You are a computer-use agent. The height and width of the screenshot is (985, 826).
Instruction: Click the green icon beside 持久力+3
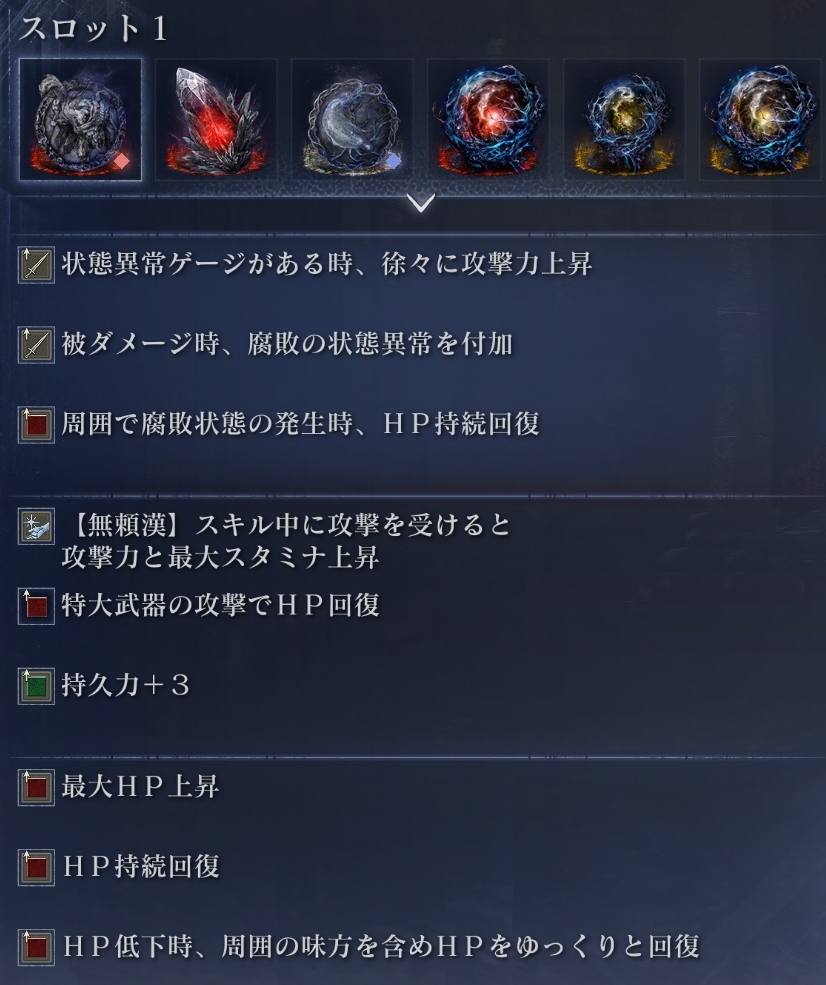[x=36, y=686]
